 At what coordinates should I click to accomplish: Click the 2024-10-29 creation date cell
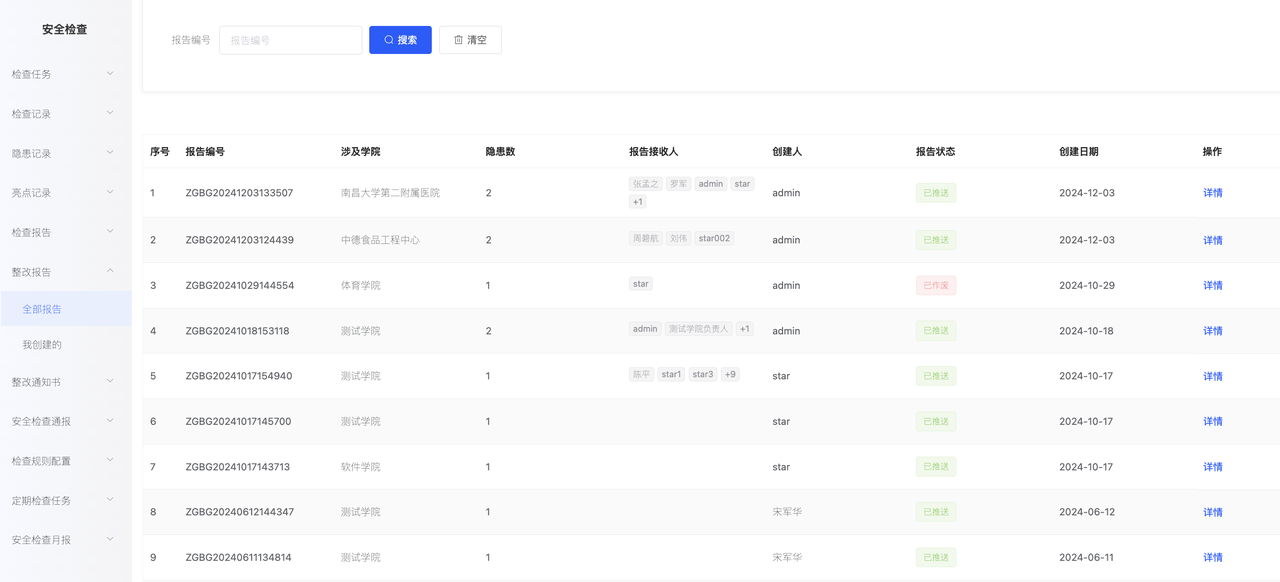coord(1087,285)
